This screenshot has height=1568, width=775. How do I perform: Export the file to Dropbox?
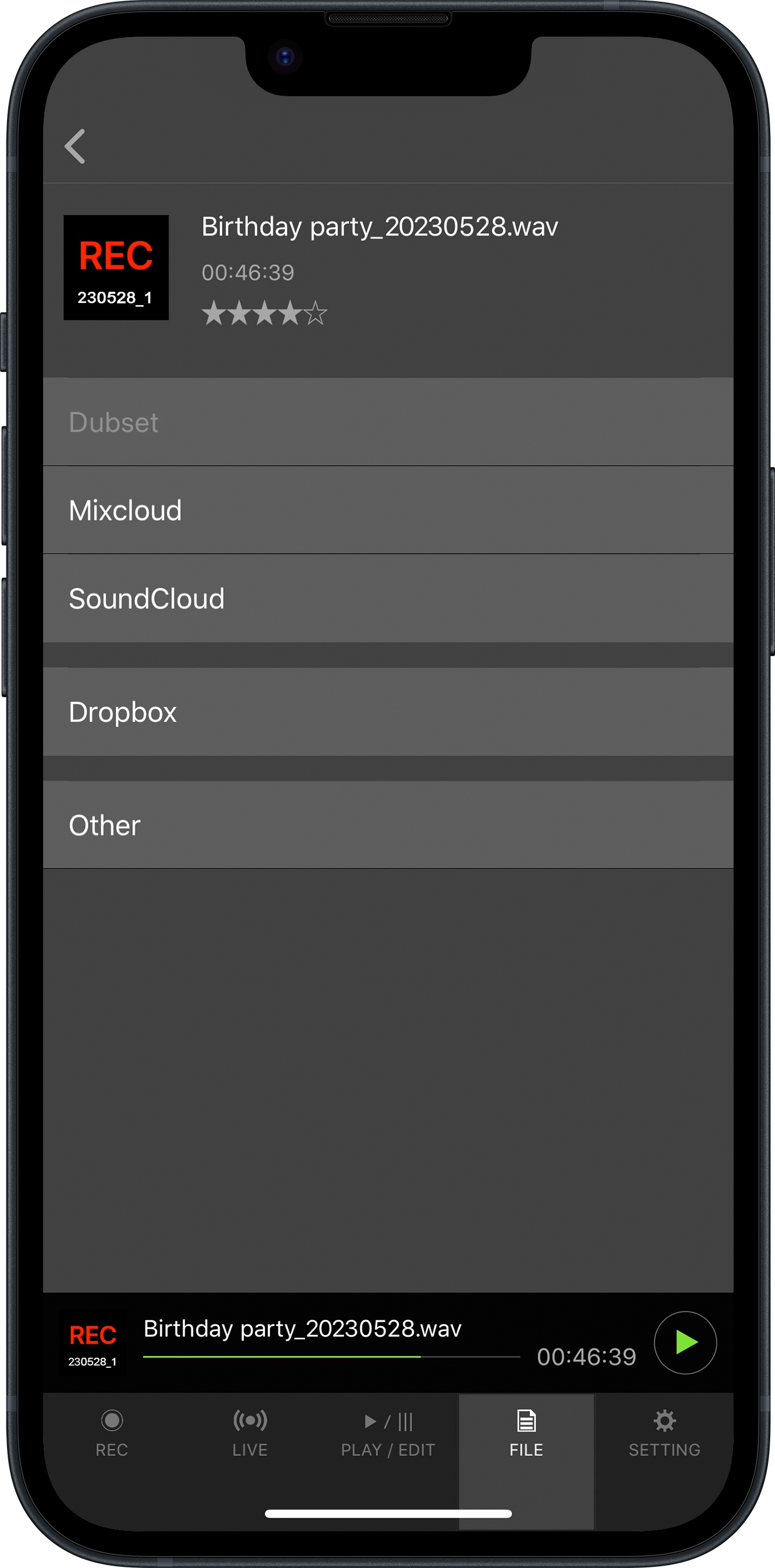point(388,711)
